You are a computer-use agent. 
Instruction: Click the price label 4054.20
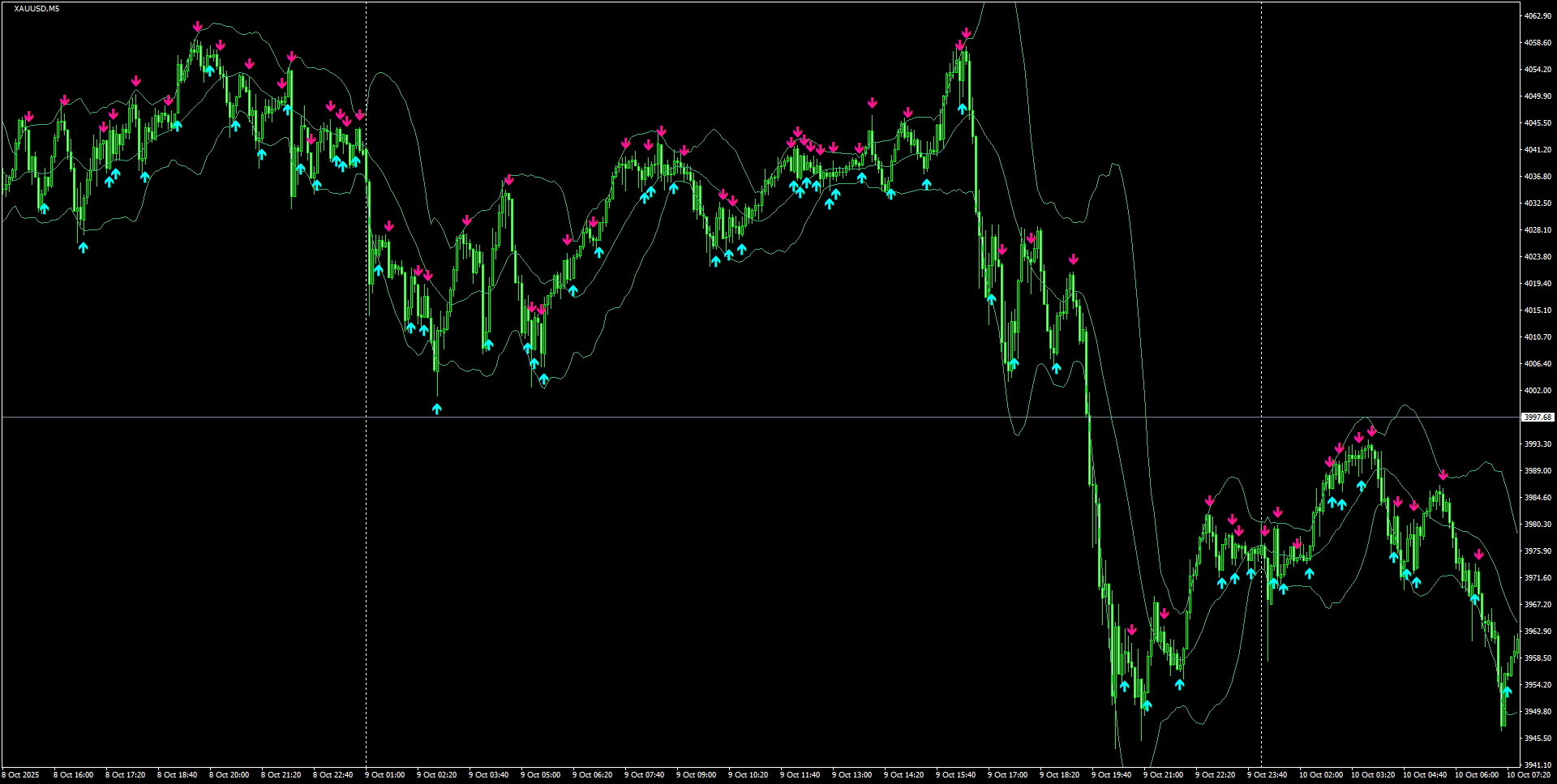1538,70
